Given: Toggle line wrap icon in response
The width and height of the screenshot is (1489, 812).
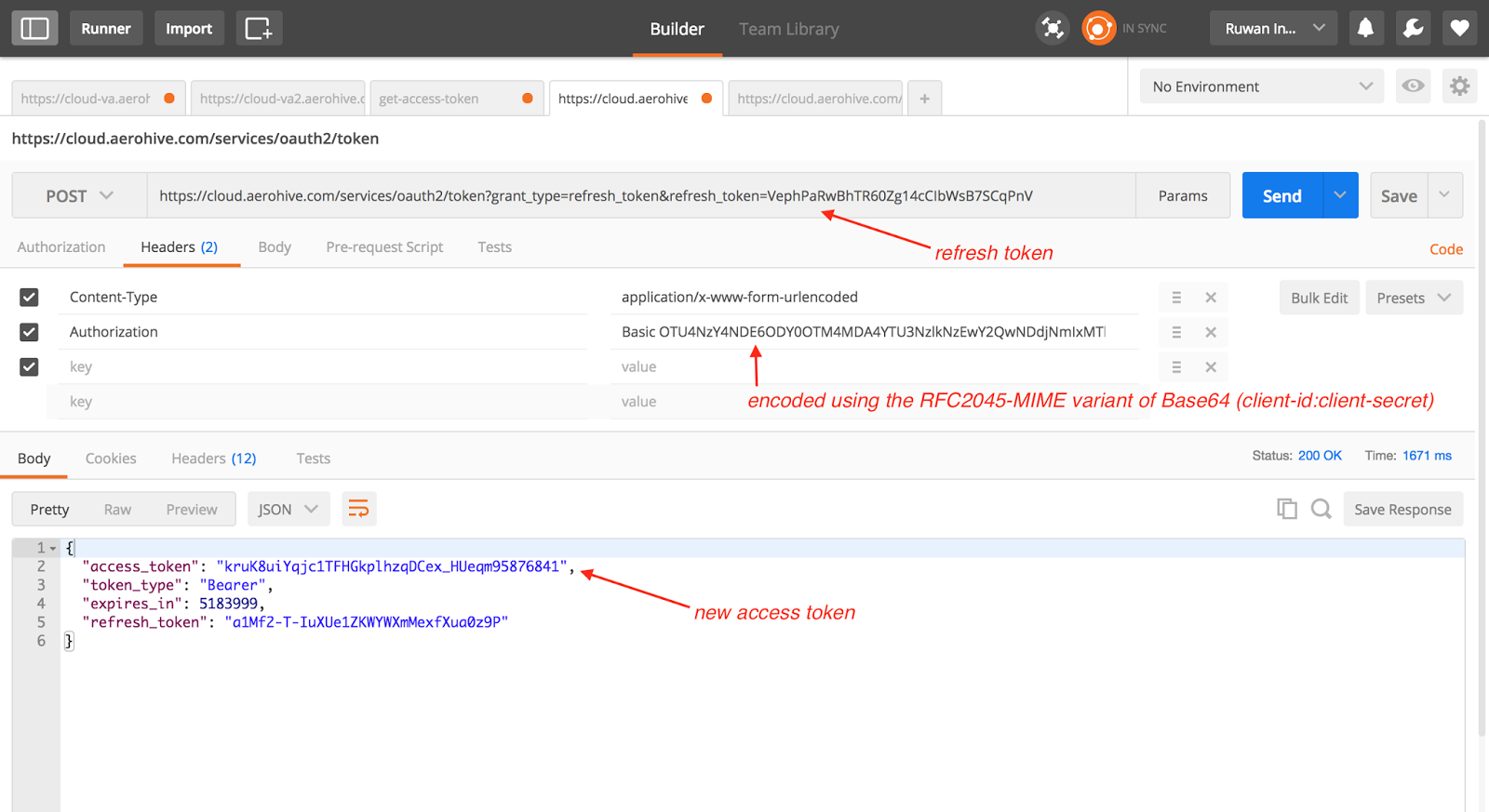Looking at the screenshot, I should pyautogui.click(x=358, y=509).
